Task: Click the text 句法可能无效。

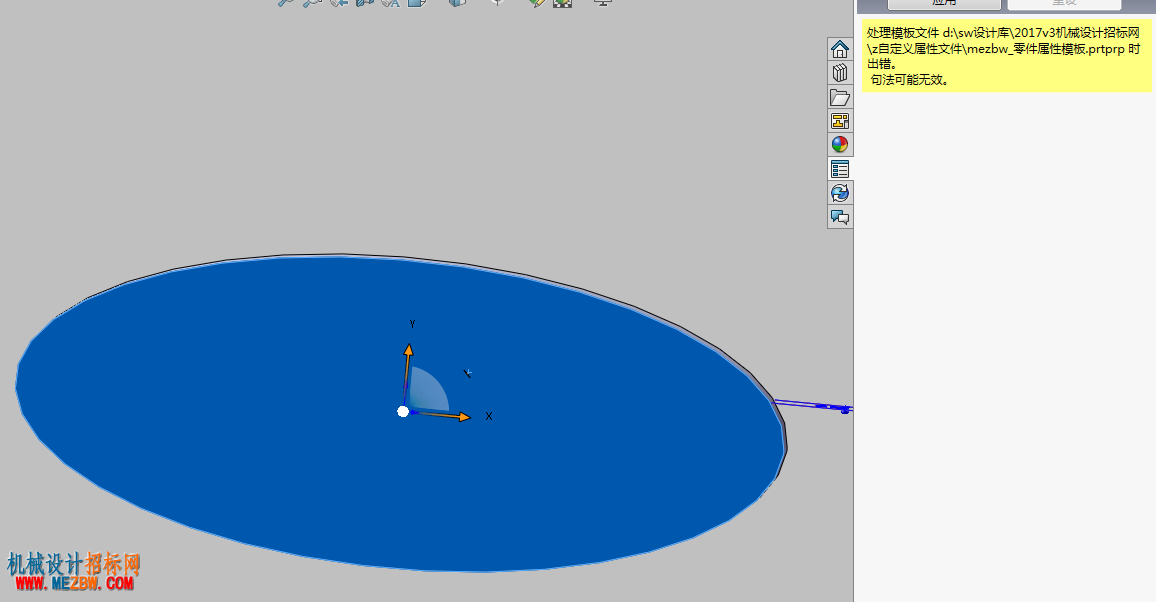Action: click(910, 80)
